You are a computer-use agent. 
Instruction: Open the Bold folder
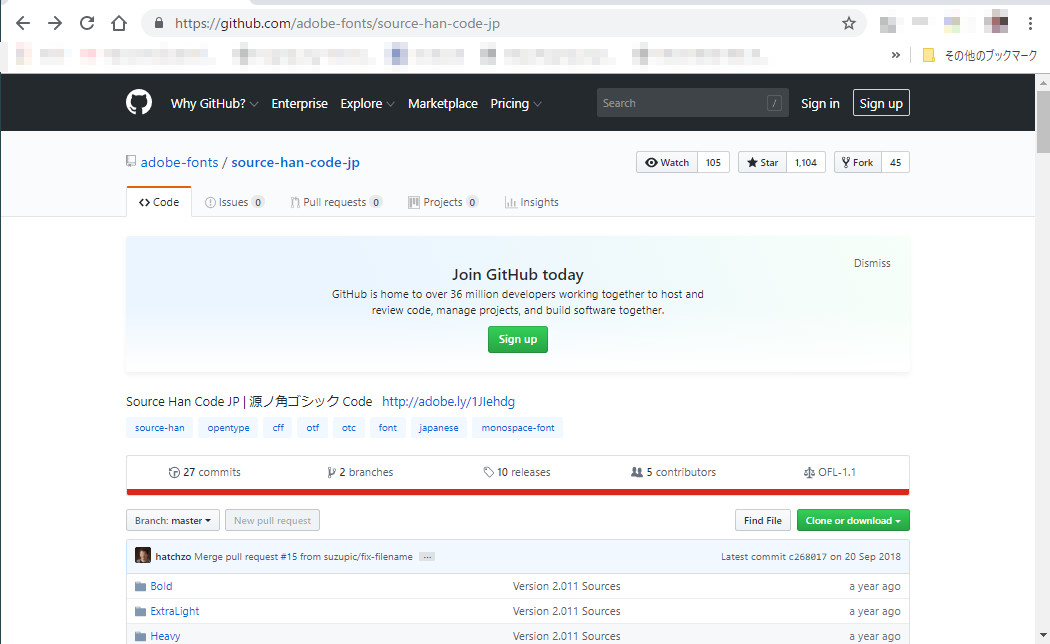(161, 586)
